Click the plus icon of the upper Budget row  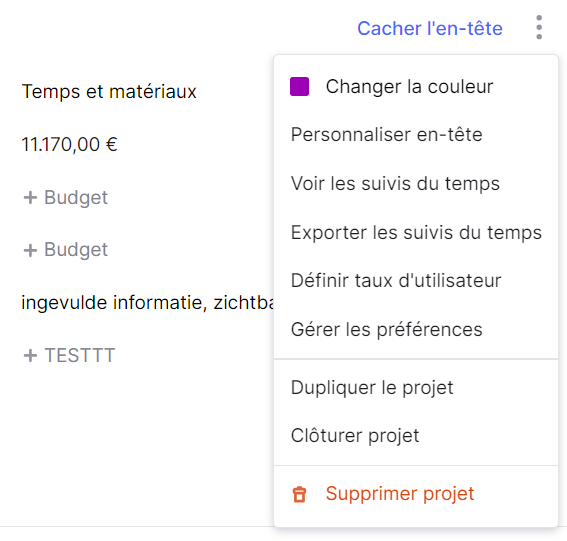30,197
